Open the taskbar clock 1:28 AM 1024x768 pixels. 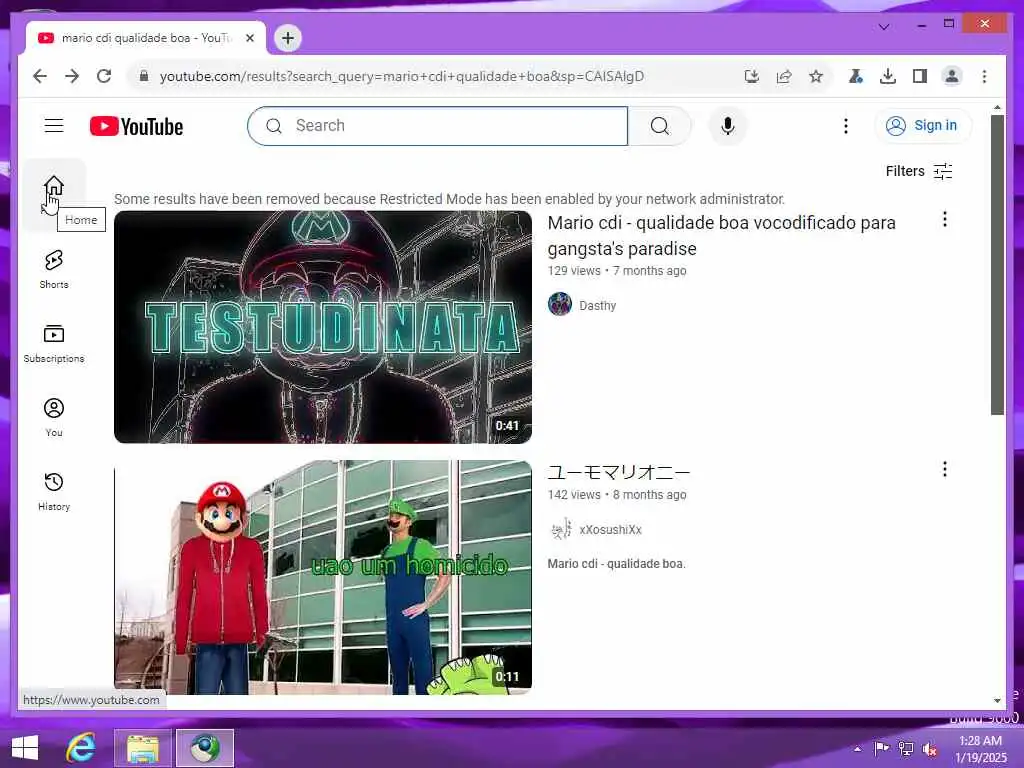[x=981, y=749]
